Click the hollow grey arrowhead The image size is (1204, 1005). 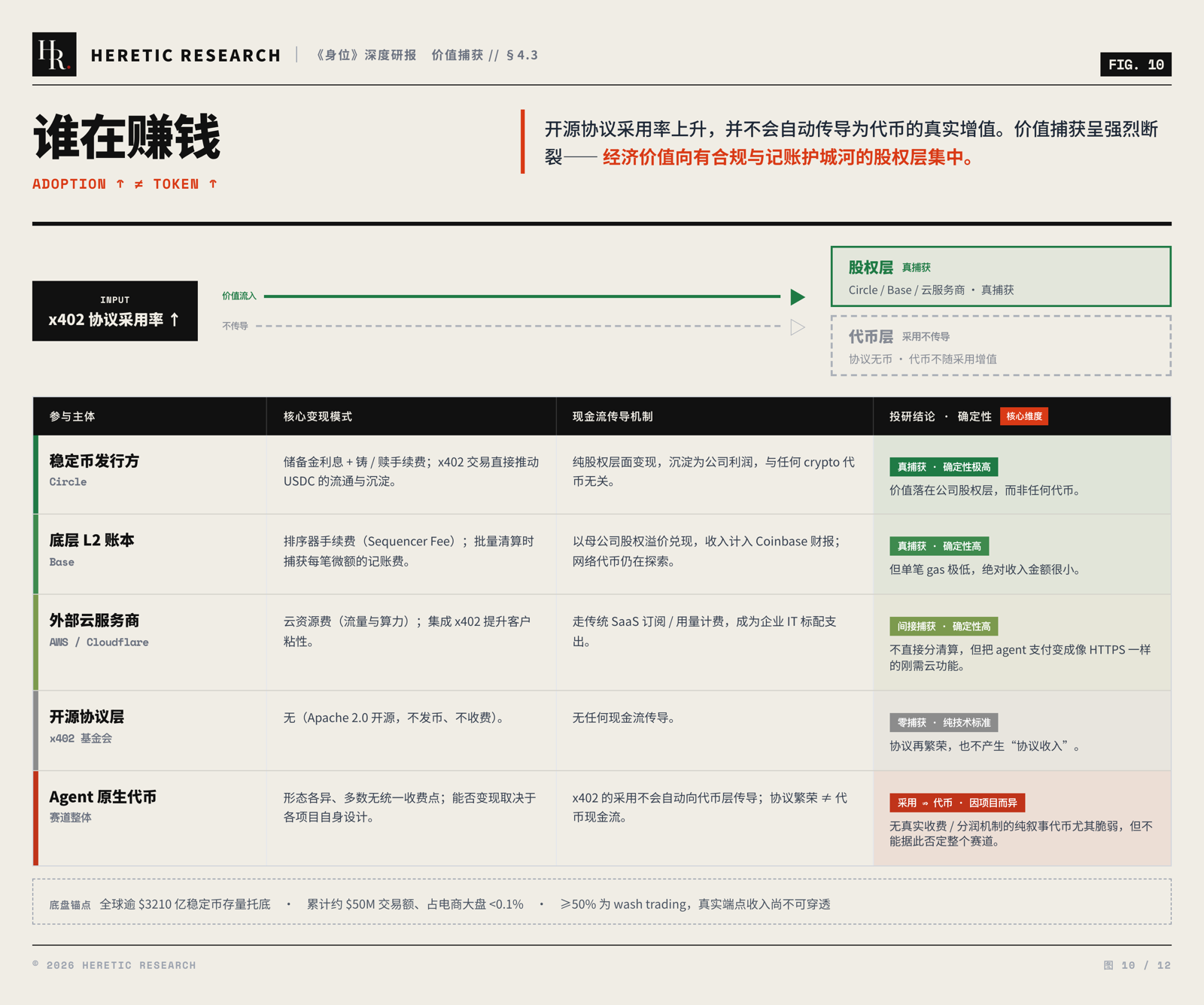(798, 327)
